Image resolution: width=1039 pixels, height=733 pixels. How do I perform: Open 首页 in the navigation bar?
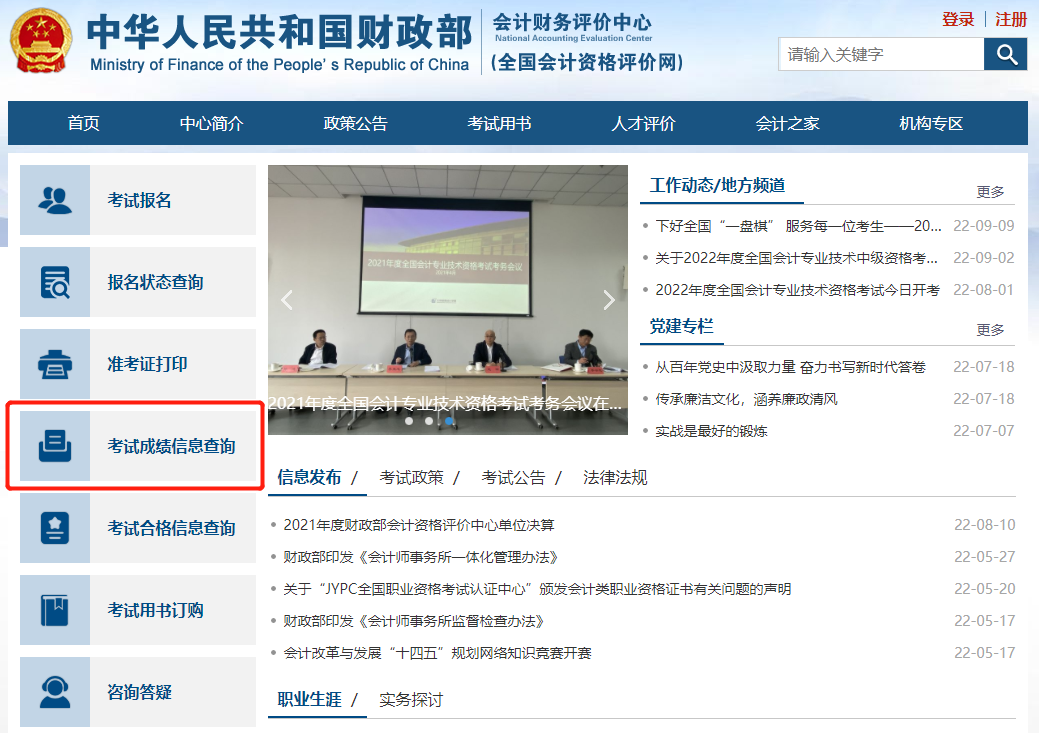[x=83, y=123]
